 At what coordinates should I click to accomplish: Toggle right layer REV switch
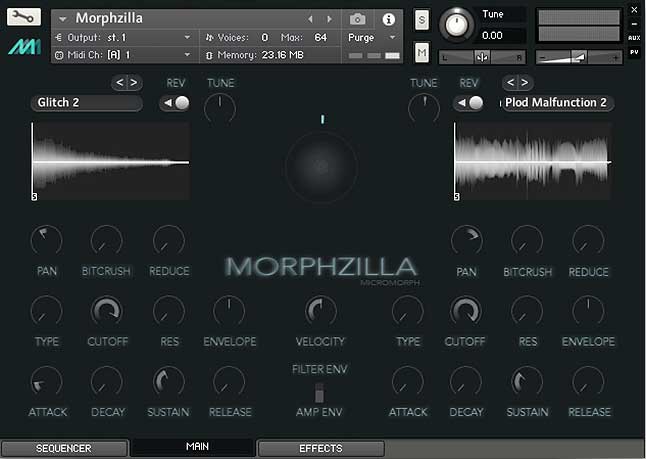469,103
